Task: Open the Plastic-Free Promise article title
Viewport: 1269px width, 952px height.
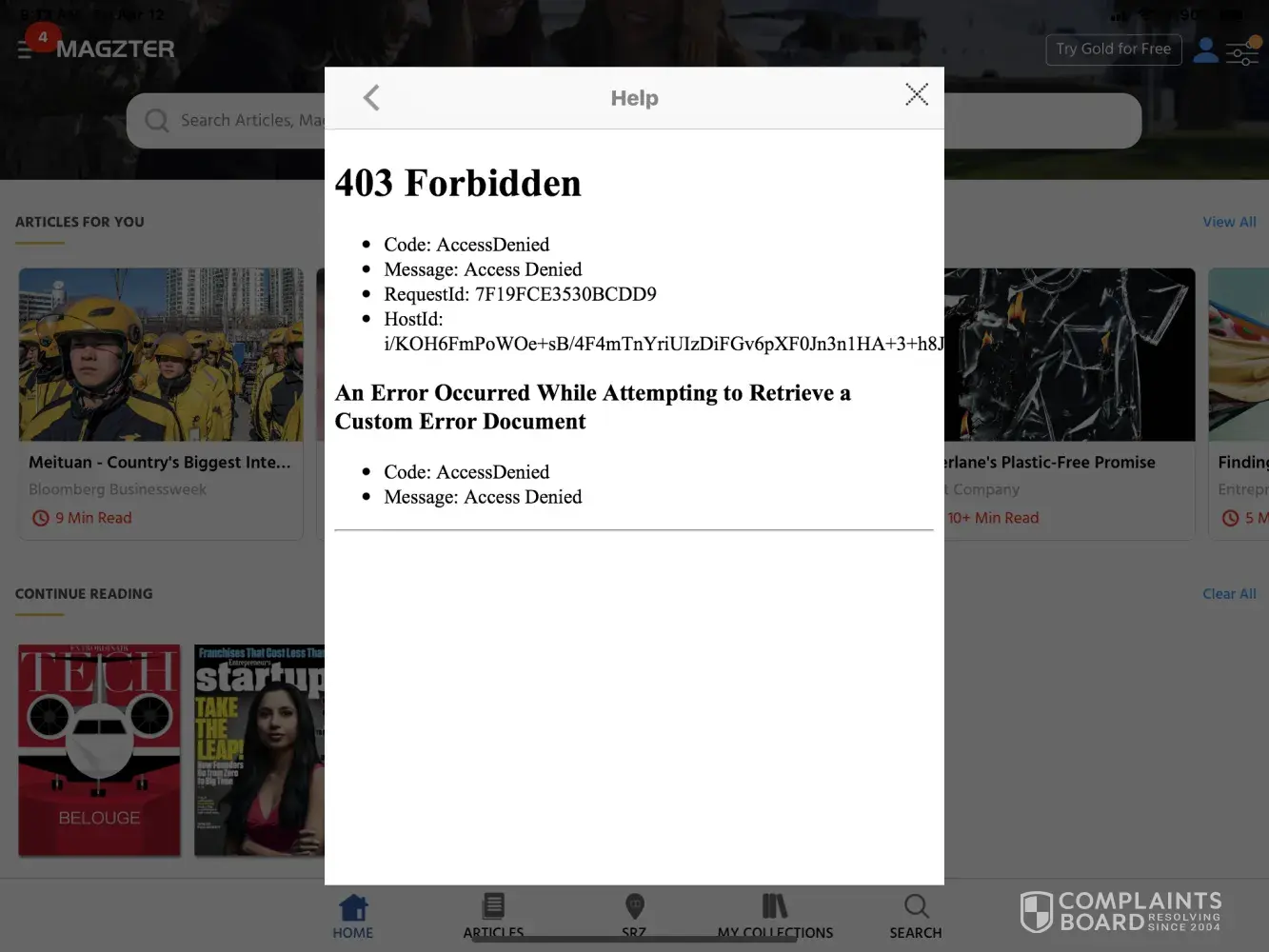Action: pyautogui.click(x=1049, y=463)
